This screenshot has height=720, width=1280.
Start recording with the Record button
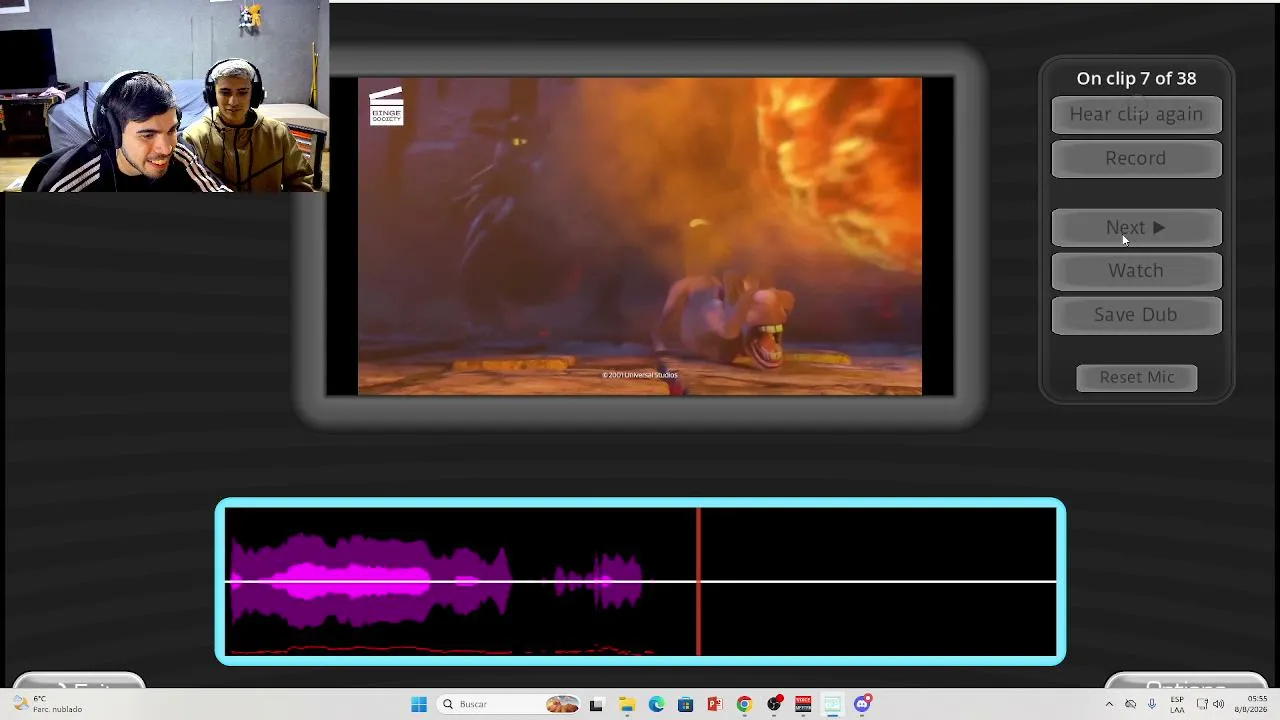click(1136, 158)
